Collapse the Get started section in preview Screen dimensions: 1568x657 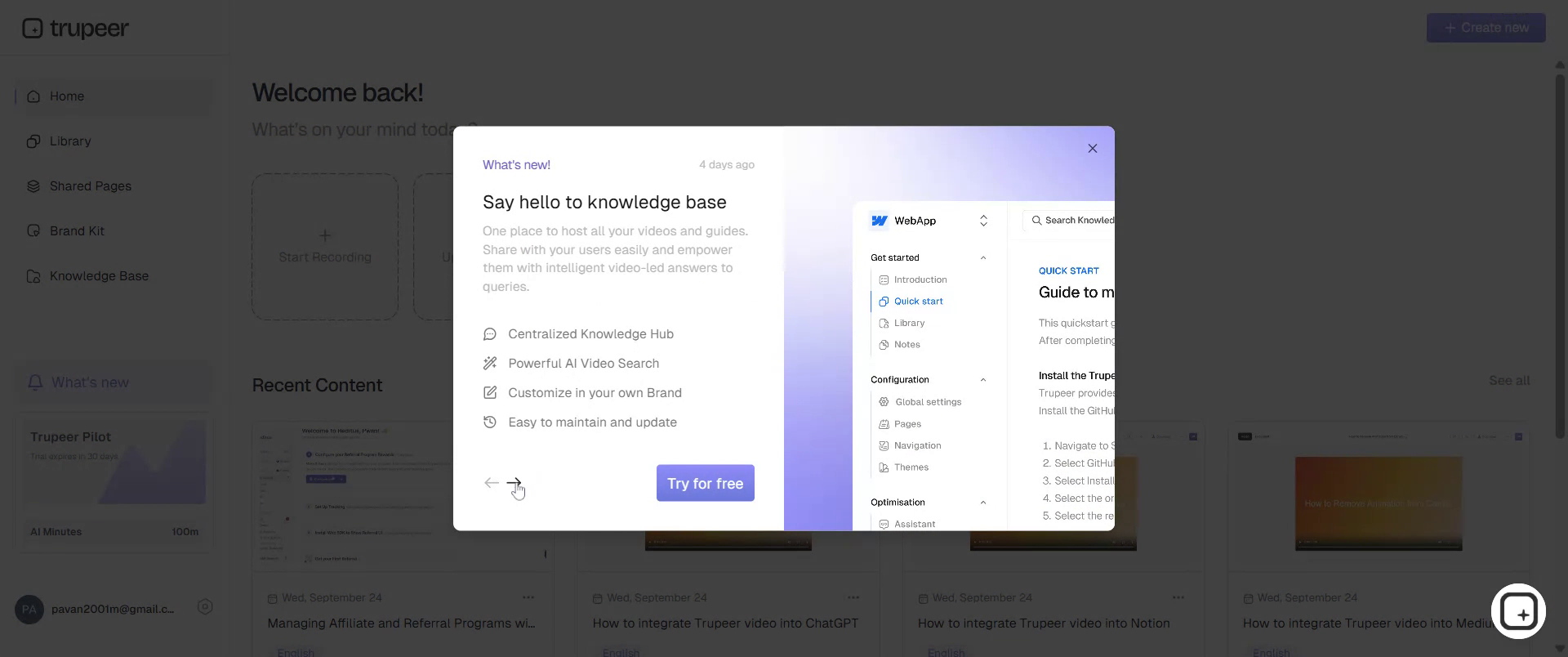coord(983,258)
